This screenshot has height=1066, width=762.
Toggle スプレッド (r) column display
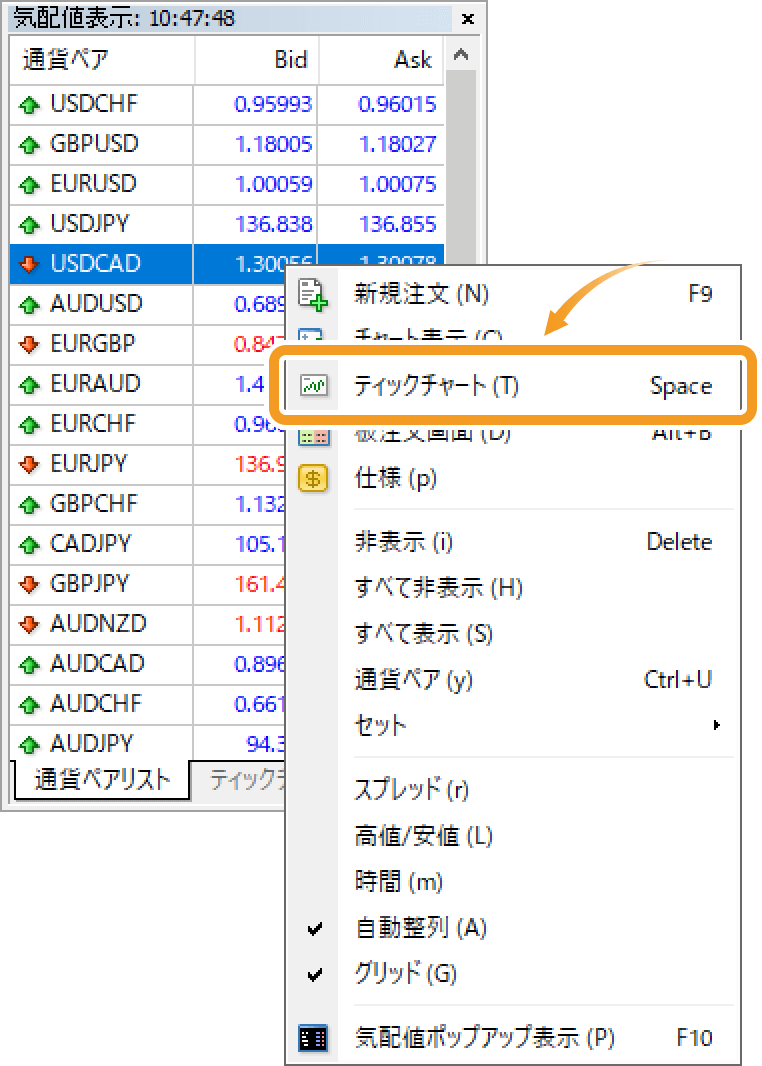coord(513,789)
